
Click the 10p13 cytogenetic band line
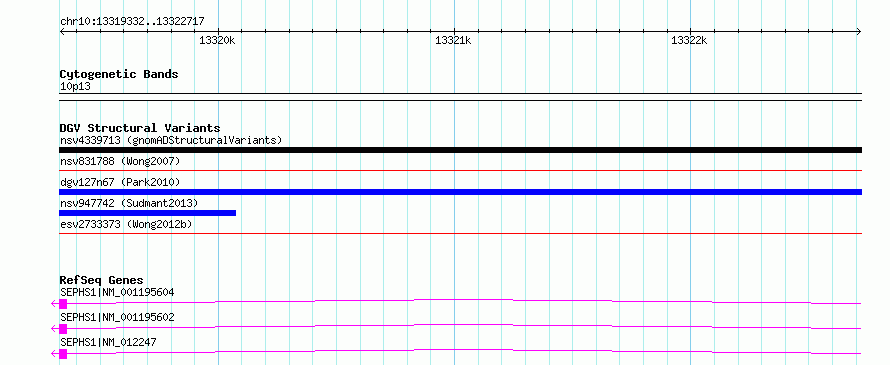[x=460, y=97]
